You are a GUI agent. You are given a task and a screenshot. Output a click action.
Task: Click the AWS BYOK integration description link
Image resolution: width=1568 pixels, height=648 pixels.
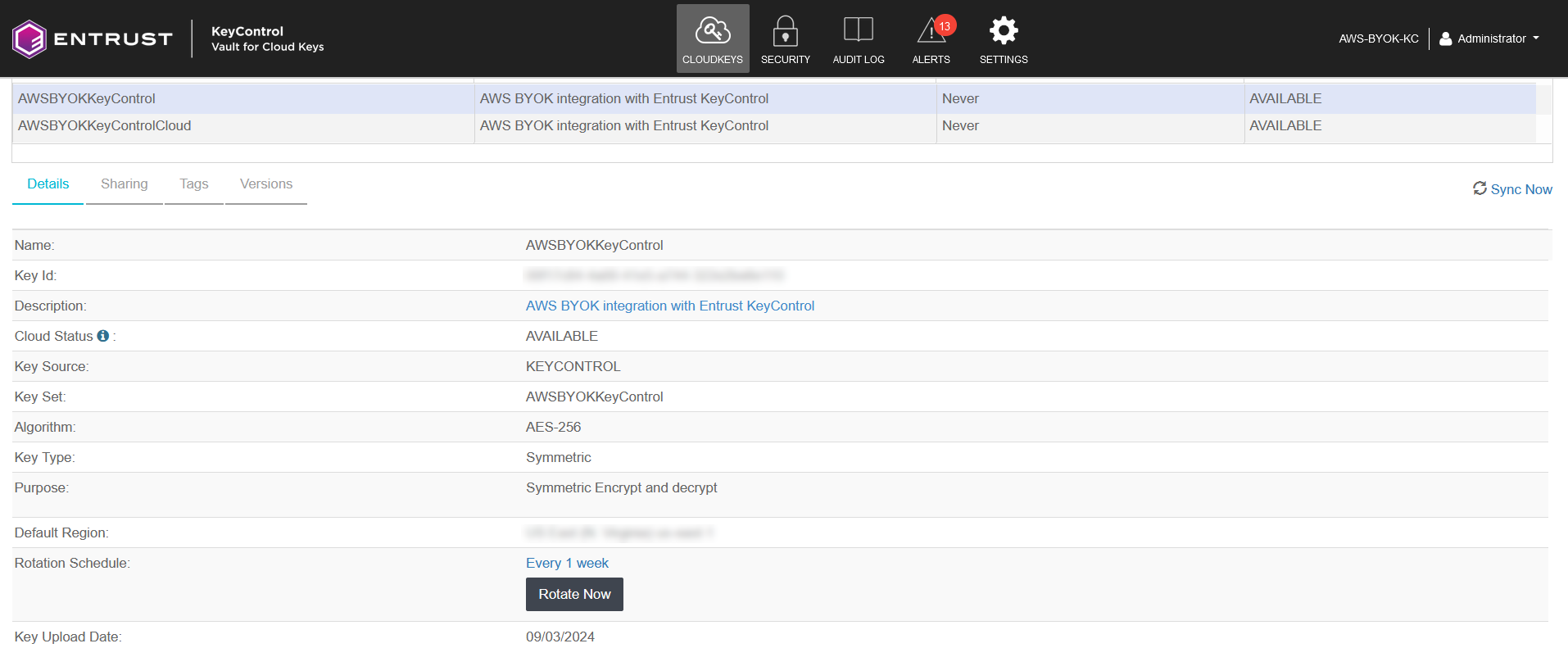[x=670, y=306]
